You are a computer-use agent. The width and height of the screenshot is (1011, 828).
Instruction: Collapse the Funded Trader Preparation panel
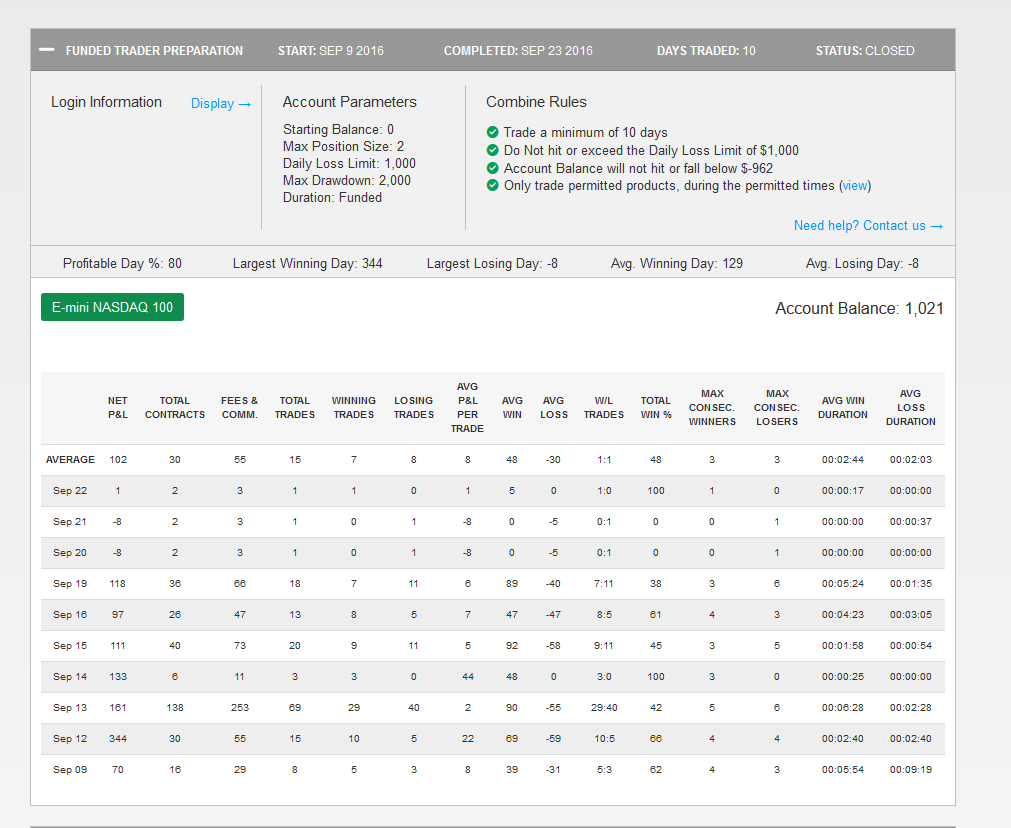click(x=46, y=50)
